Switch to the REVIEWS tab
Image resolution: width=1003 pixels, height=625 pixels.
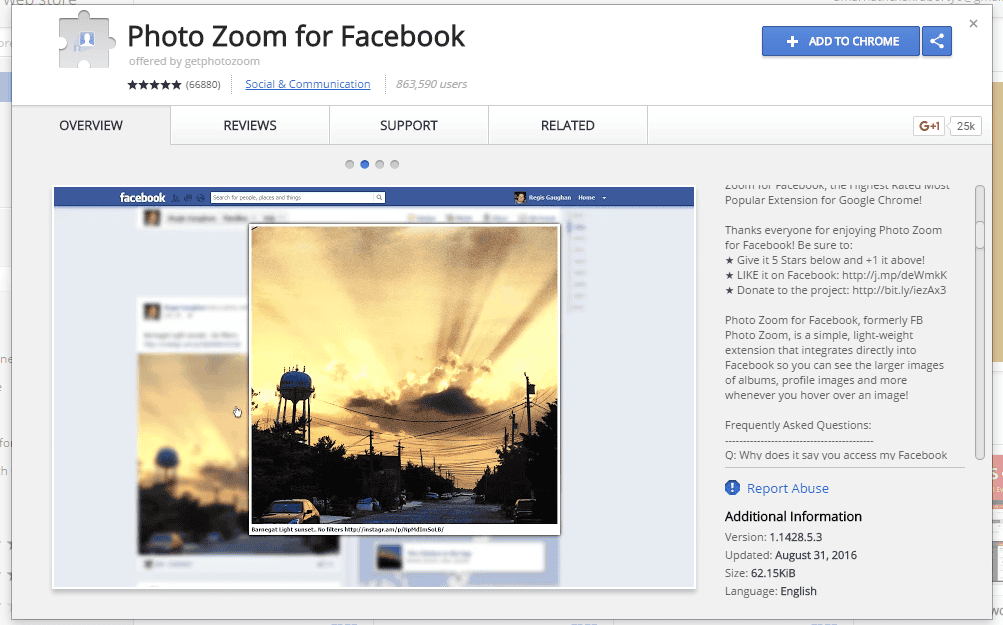(249, 125)
